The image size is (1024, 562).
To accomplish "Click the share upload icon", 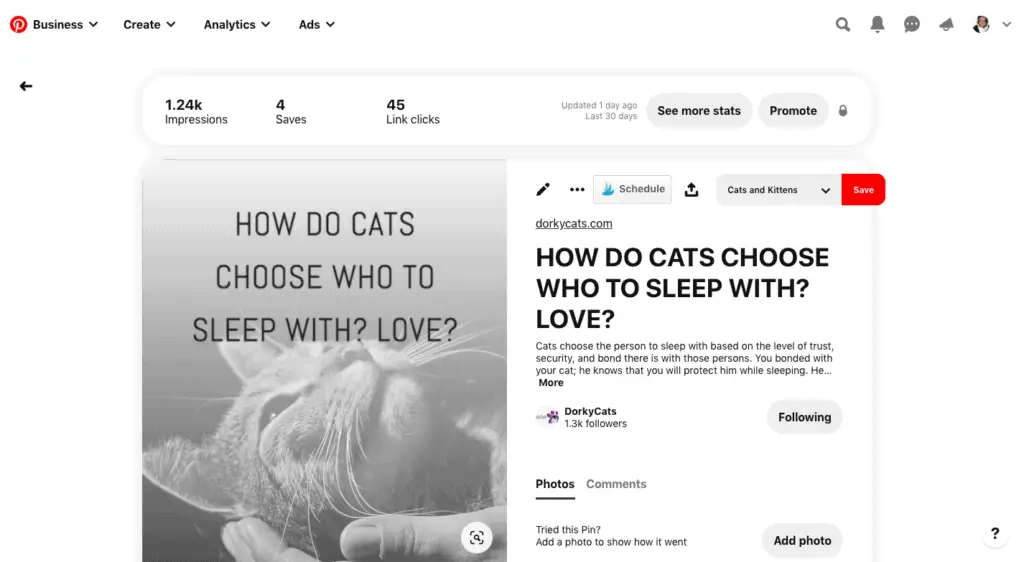I will [692, 190].
